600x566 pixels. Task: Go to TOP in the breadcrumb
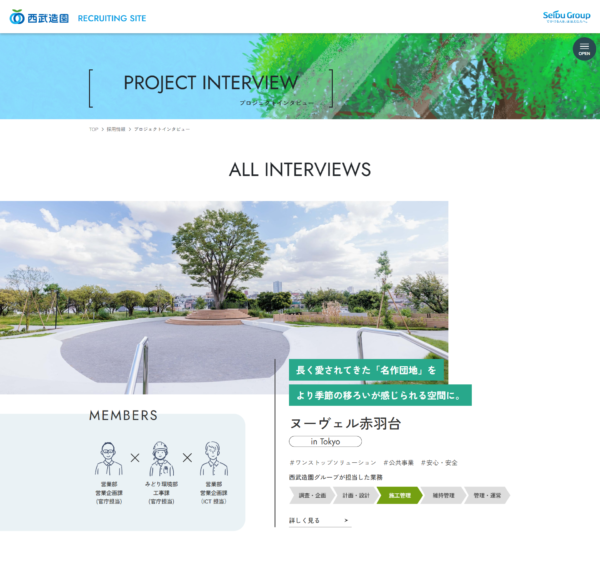93,129
